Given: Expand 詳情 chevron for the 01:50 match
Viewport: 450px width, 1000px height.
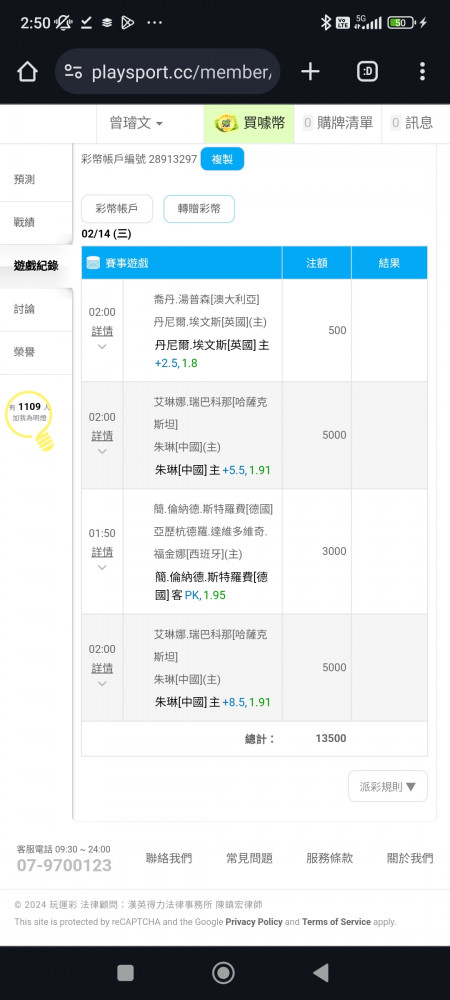Looking at the screenshot, I should pos(102,568).
